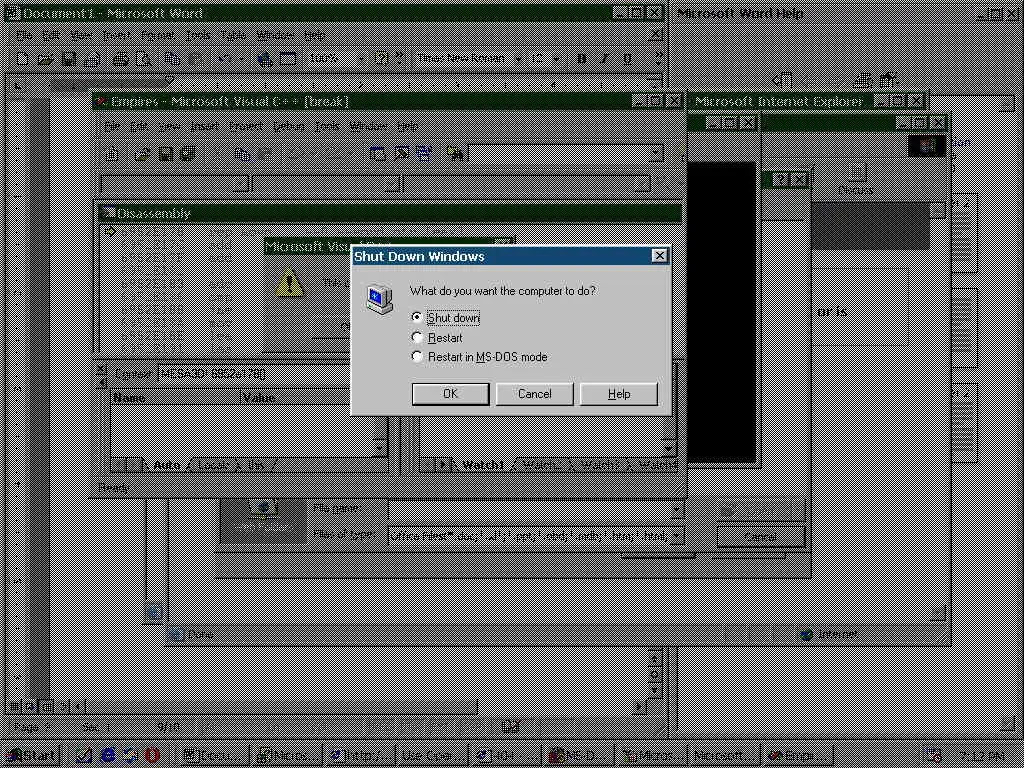Click system tray clock
The image size is (1024, 768).
coord(983,756)
